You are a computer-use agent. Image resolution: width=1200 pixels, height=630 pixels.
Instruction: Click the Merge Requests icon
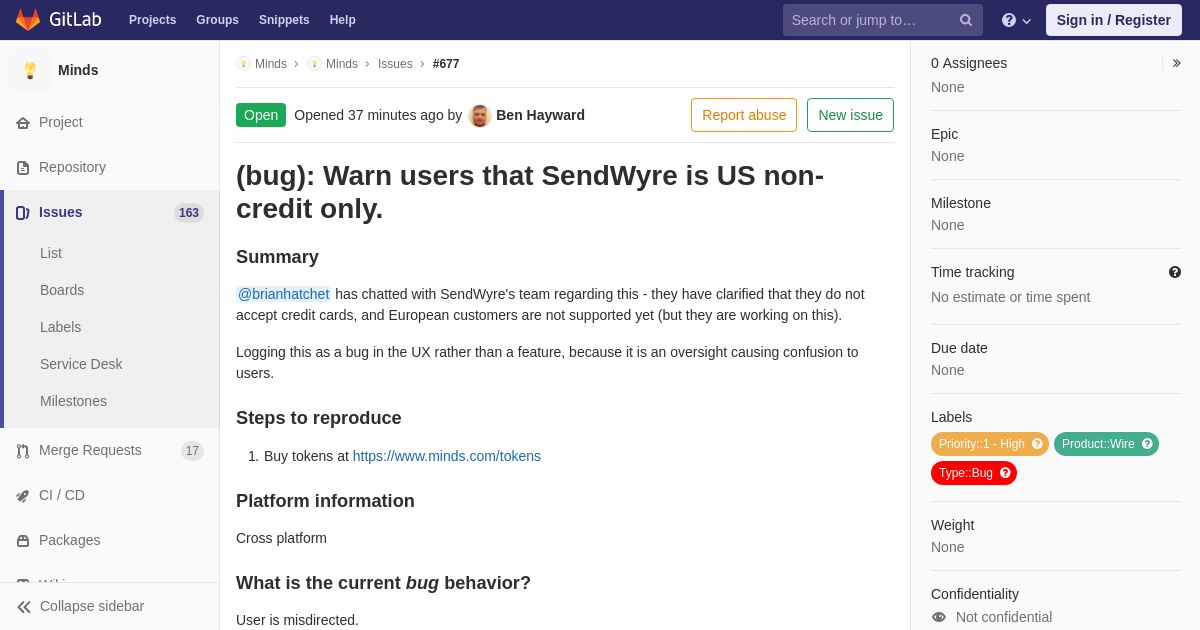[23, 451]
